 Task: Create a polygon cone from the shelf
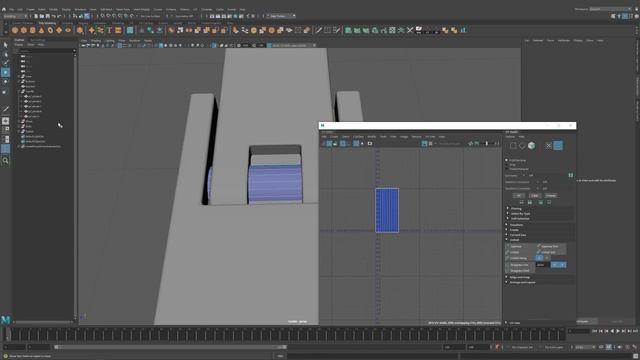41,30
